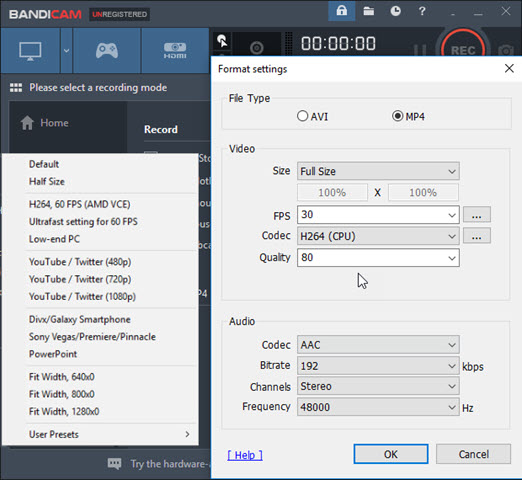522x480 pixels.
Task: Toggle the webcam overlay icon
Action: pos(257,48)
